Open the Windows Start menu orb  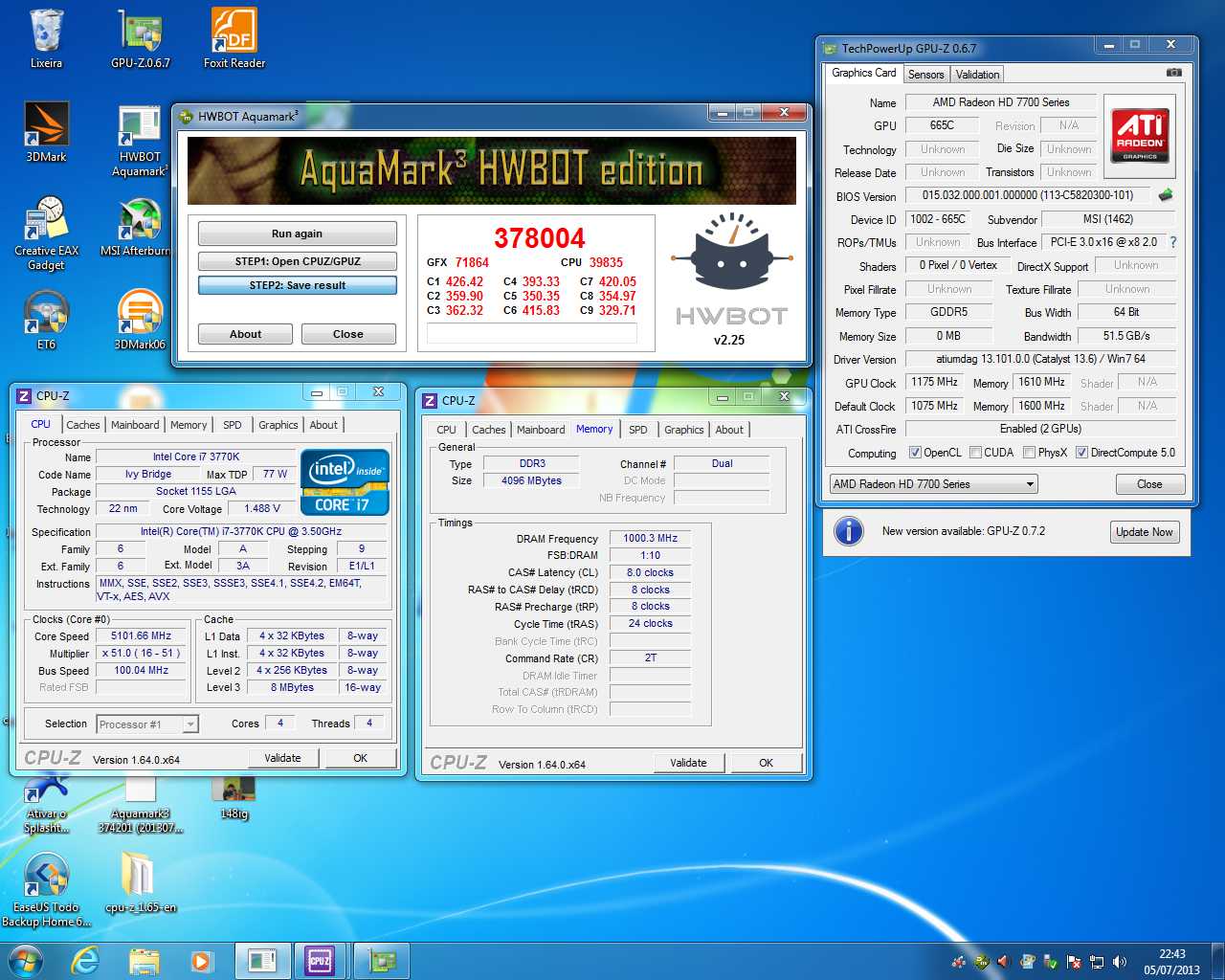pyautogui.click(x=26, y=961)
